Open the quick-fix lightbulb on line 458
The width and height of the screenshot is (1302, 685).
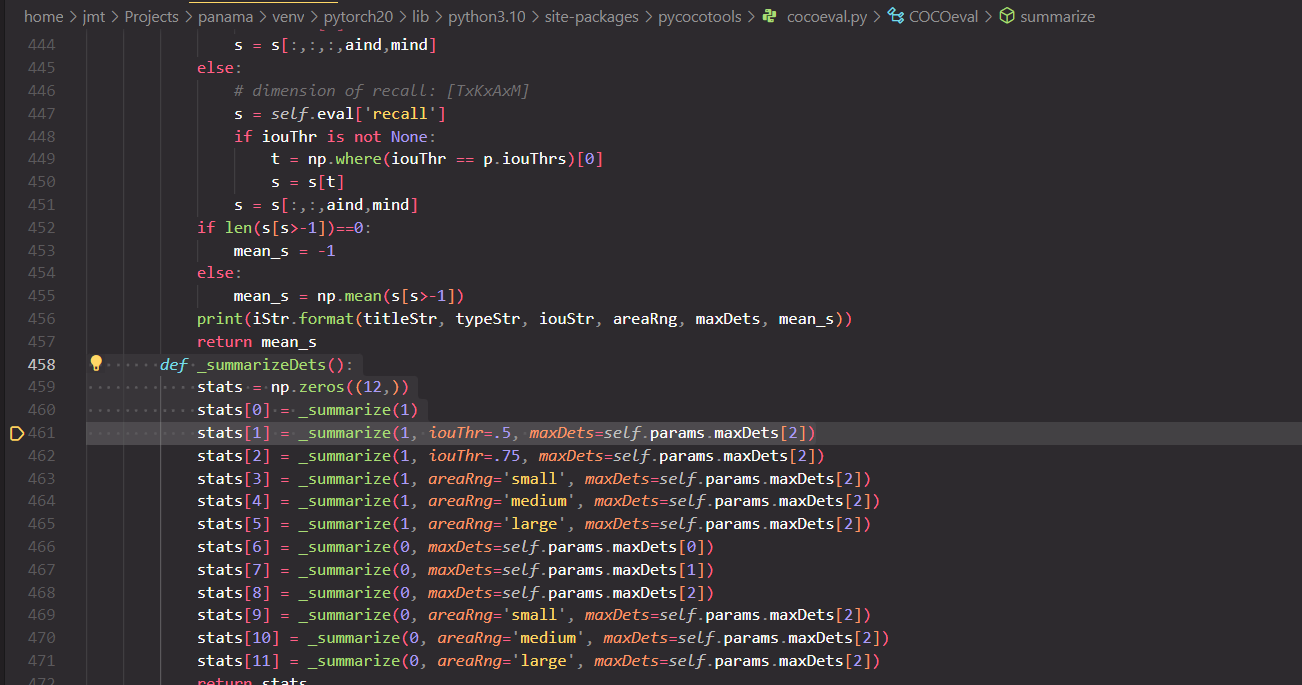pyautogui.click(x=95, y=364)
